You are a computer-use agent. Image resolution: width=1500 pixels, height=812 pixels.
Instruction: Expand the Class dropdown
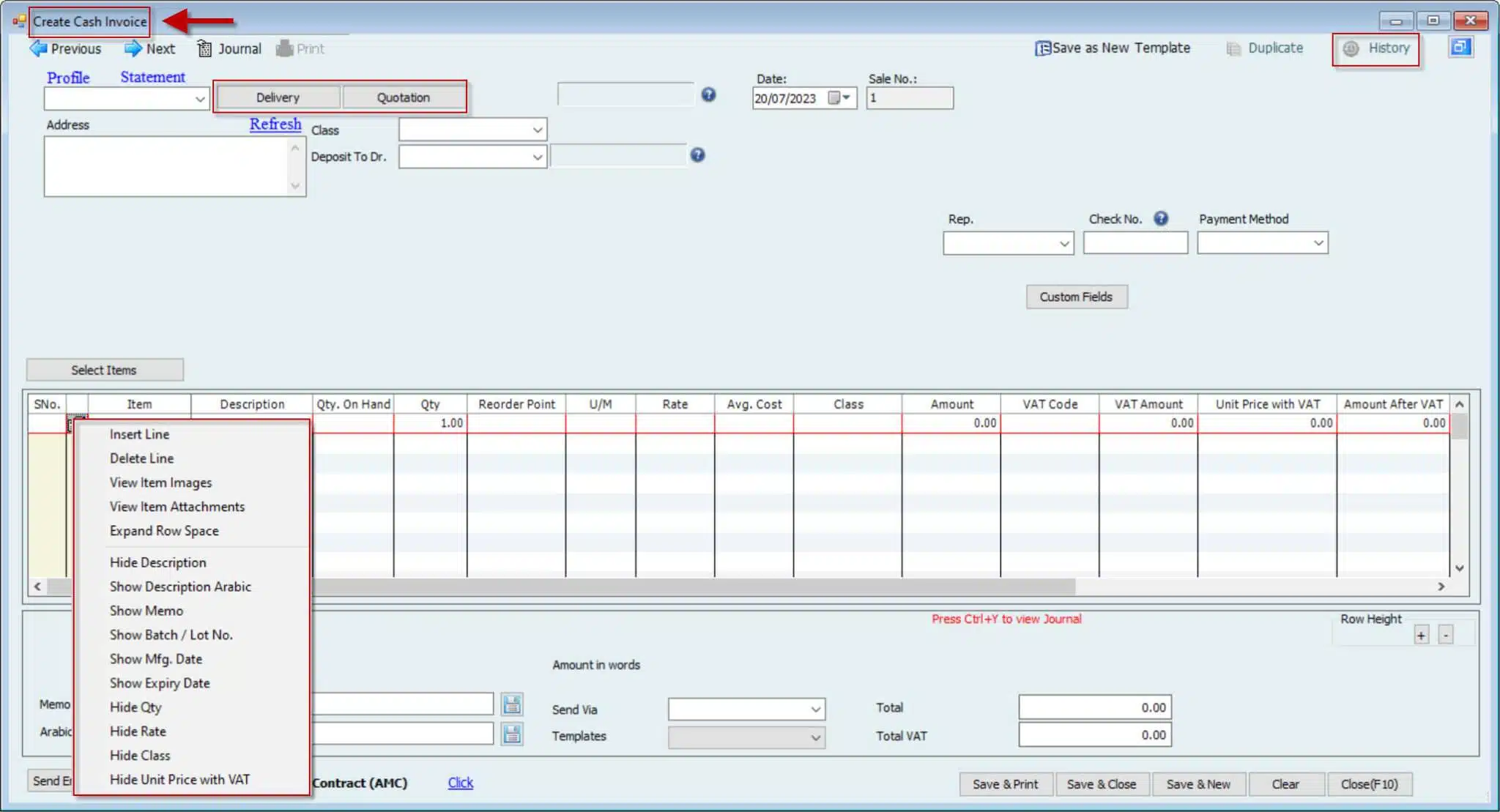pyautogui.click(x=538, y=130)
